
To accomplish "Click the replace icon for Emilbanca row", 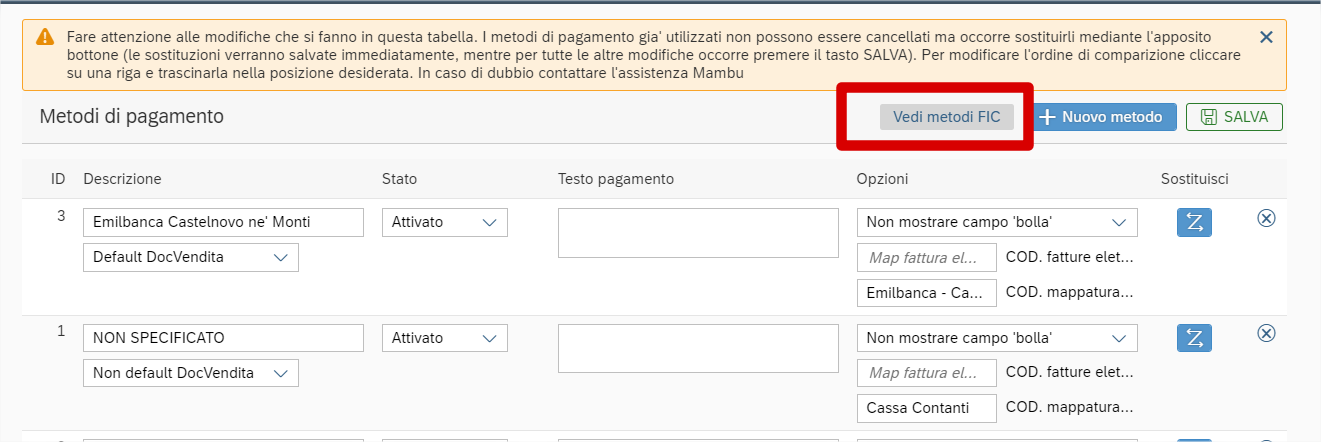I will 1194,222.
